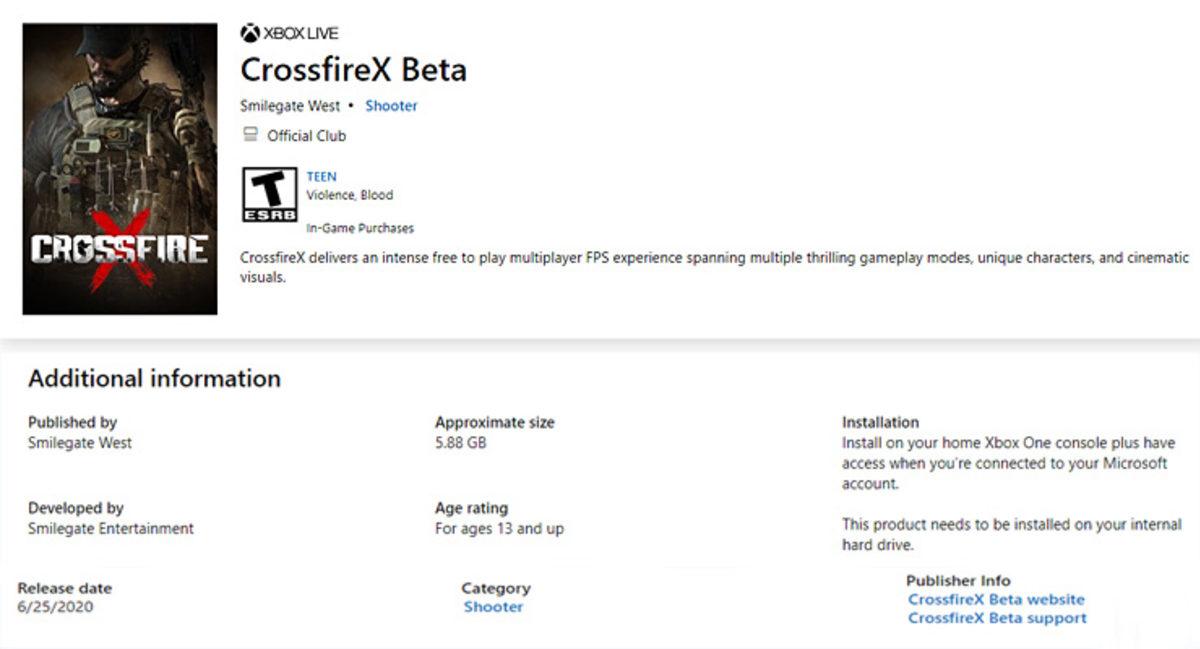Select the Shooter link under Category
The width and height of the screenshot is (1200, 649).
click(493, 607)
